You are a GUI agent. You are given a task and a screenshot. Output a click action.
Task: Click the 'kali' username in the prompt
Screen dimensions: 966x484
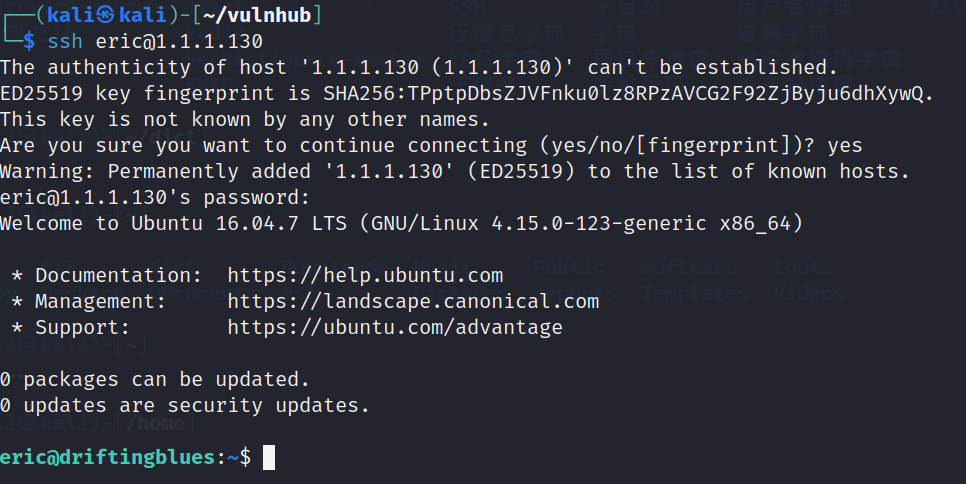tap(71, 15)
